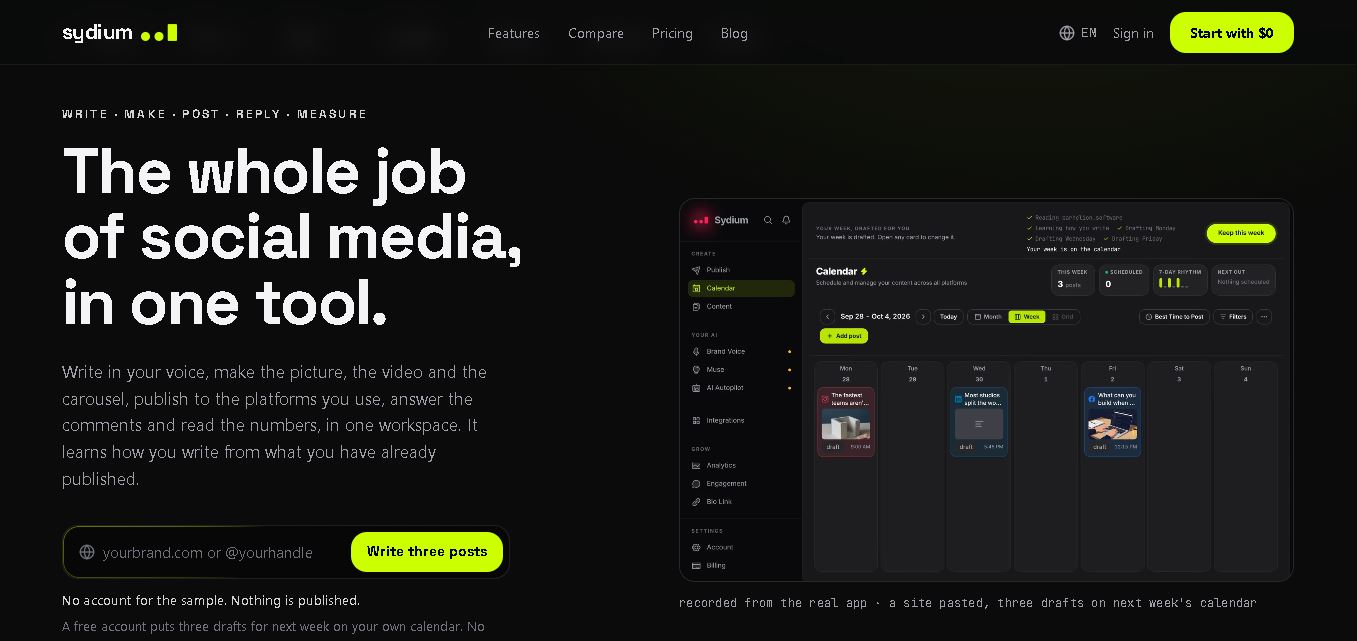Click the three-dot more options button in preview
Screen dimensions: 1357x641
pyautogui.click(x=1264, y=317)
